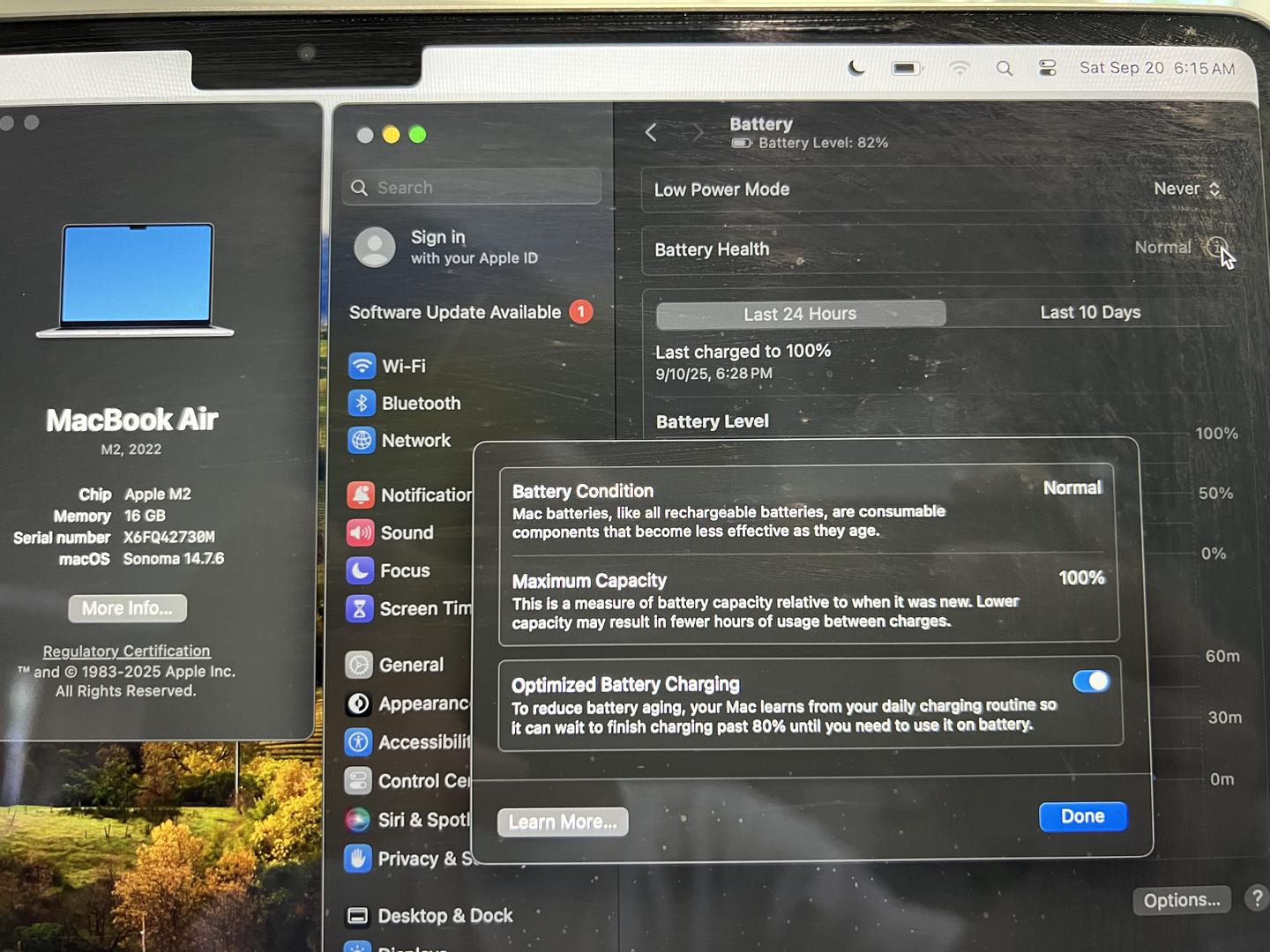
Task: Click the Done button
Action: [1083, 817]
